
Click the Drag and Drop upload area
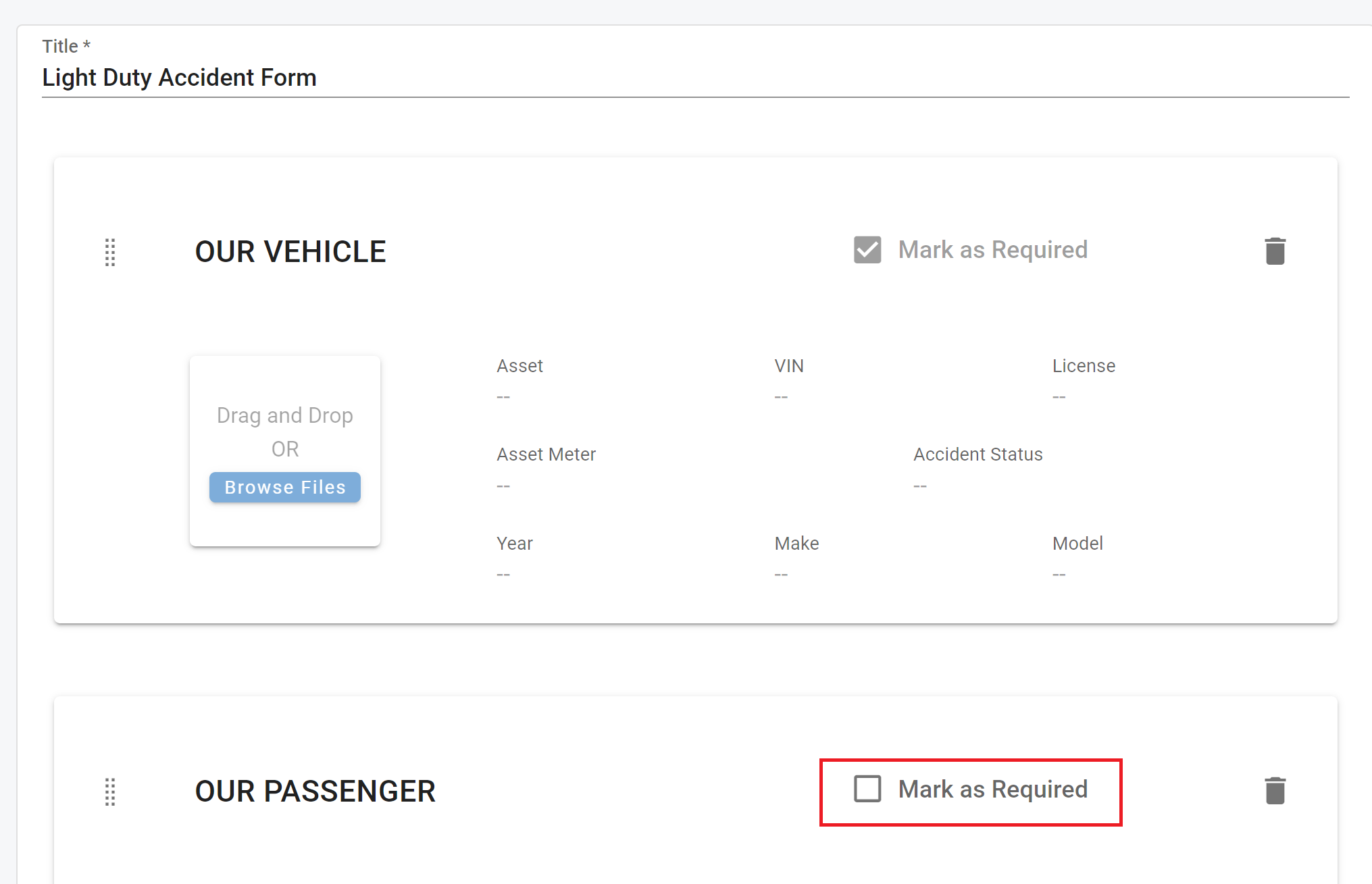tap(284, 415)
